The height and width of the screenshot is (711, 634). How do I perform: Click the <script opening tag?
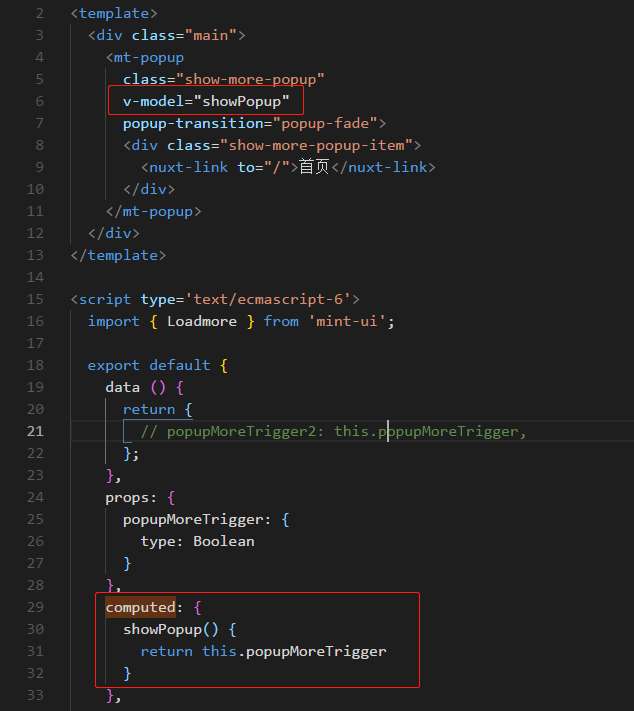pyautogui.click(x=101, y=299)
